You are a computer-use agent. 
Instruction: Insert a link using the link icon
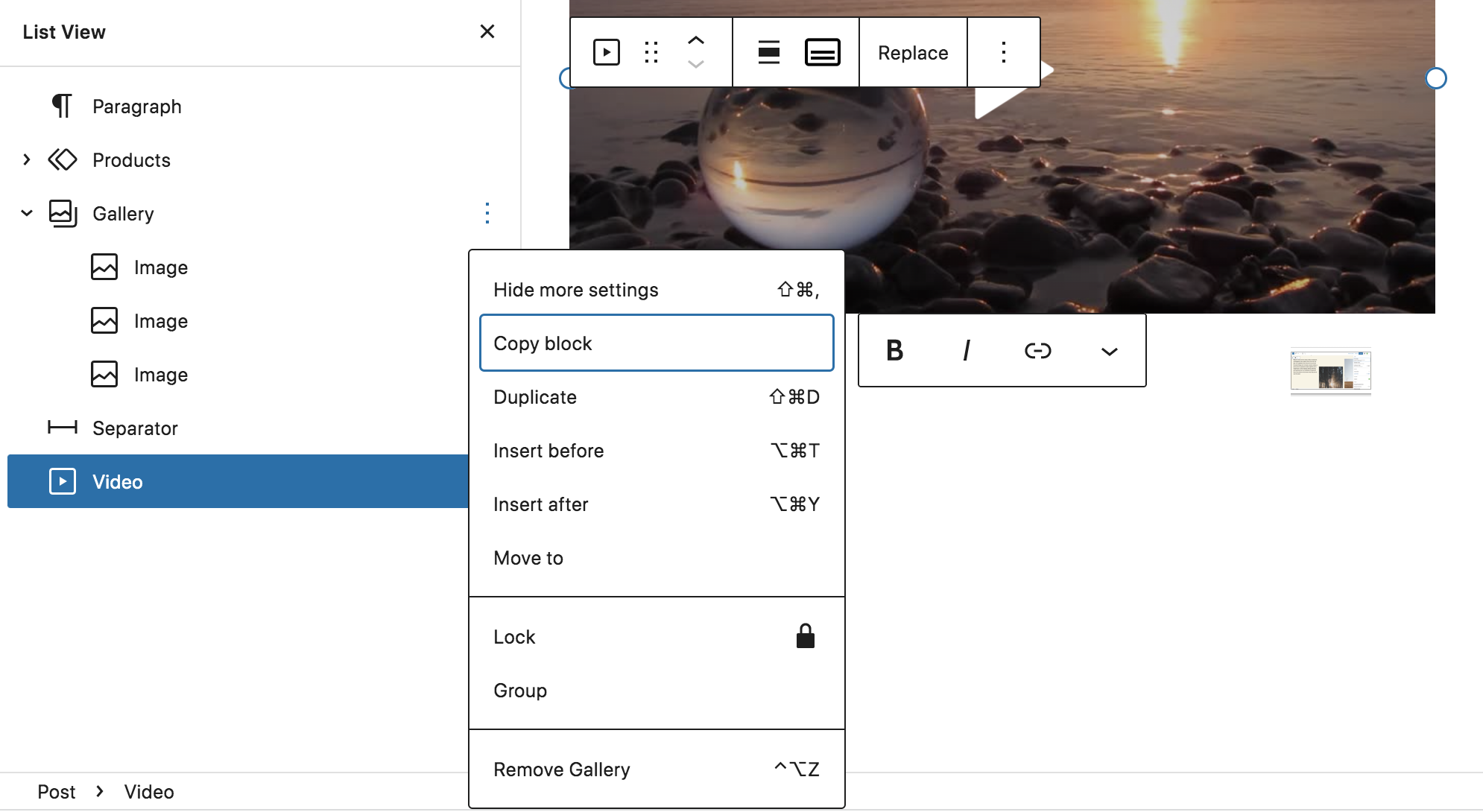click(1038, 350)
